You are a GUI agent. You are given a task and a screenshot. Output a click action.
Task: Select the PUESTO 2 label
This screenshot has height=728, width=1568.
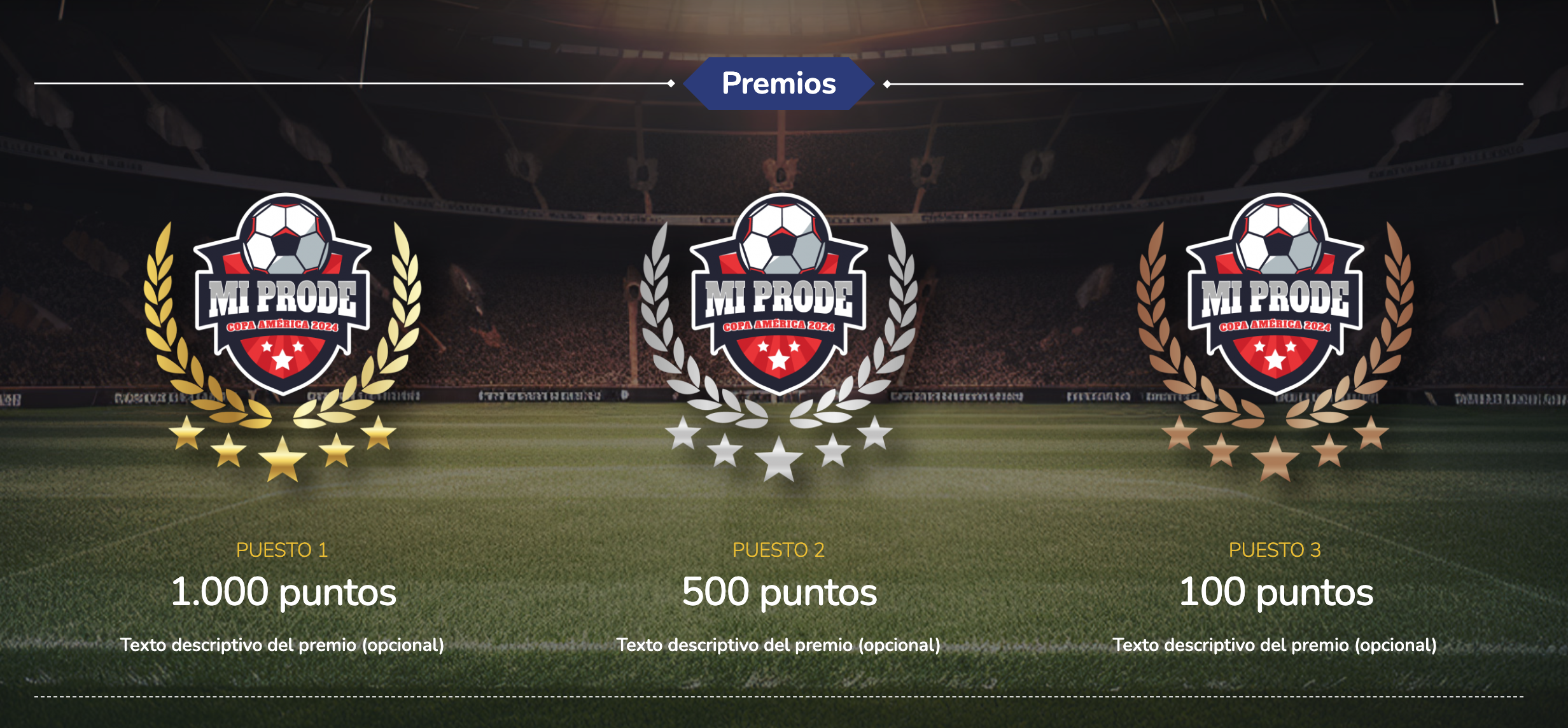coord(778,550)
